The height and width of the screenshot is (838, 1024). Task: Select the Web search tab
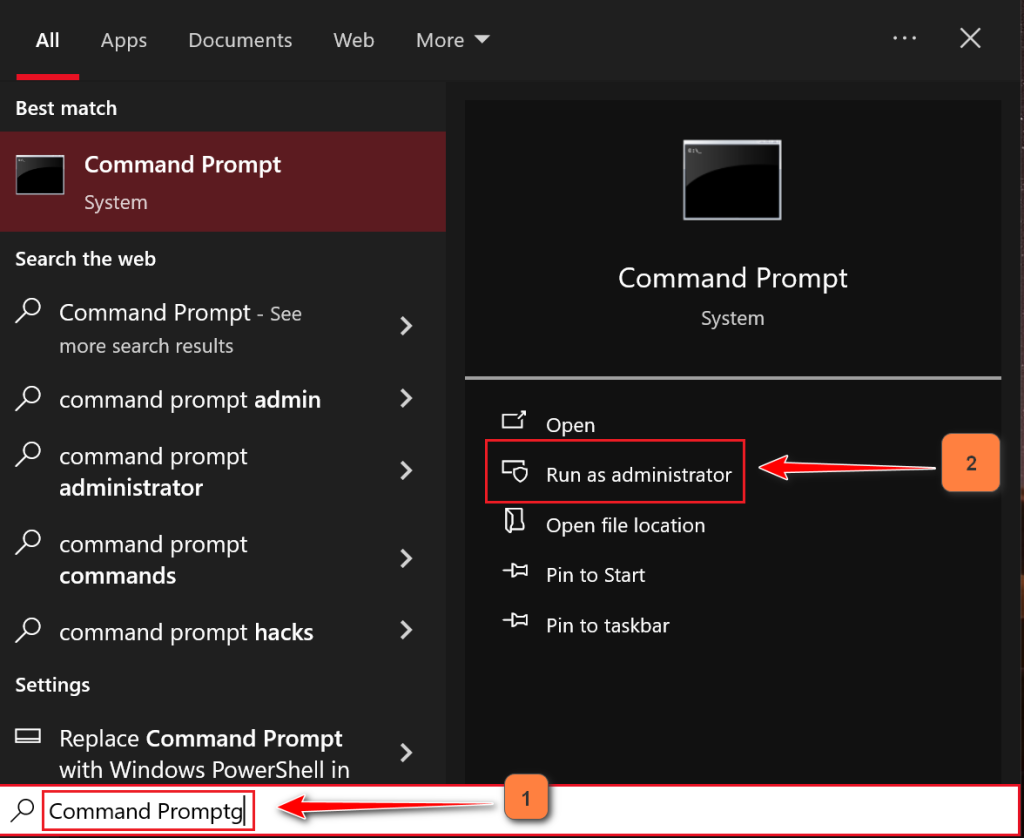[x=354, y=40]
